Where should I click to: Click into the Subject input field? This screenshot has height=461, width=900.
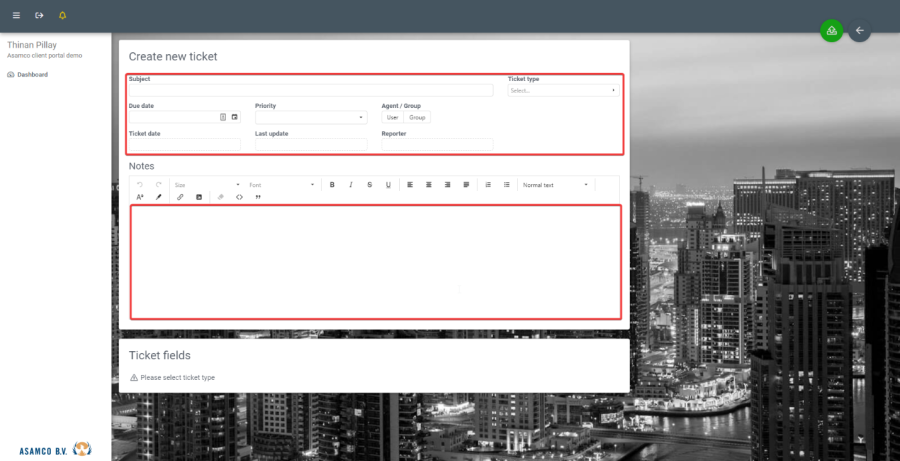click(311, 90)
